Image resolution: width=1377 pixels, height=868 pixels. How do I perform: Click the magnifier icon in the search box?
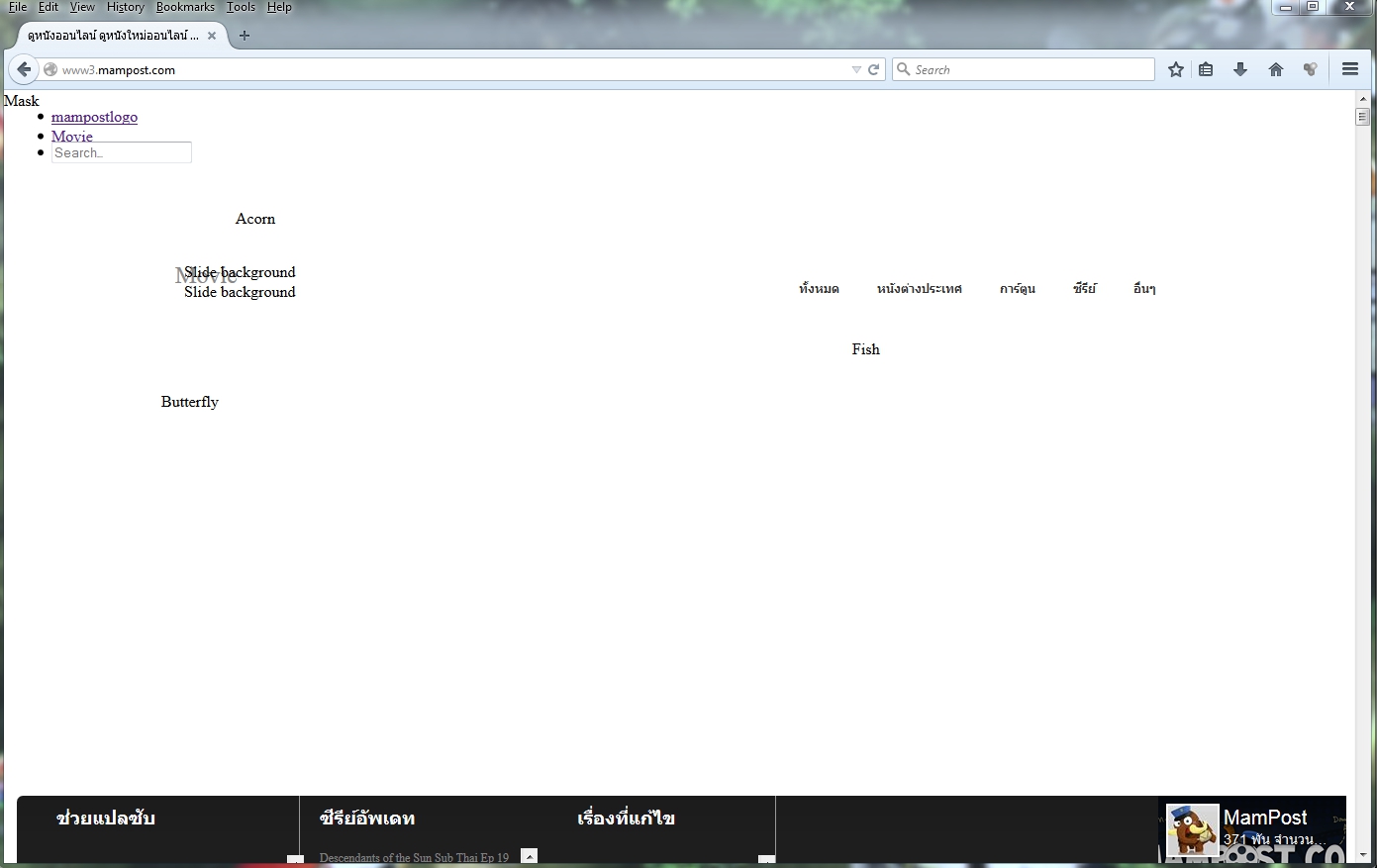tap(903, 69)
